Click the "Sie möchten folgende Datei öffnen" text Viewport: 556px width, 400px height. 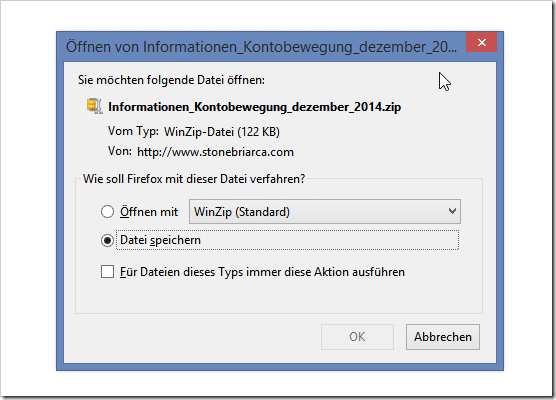[x=171, y=80]
